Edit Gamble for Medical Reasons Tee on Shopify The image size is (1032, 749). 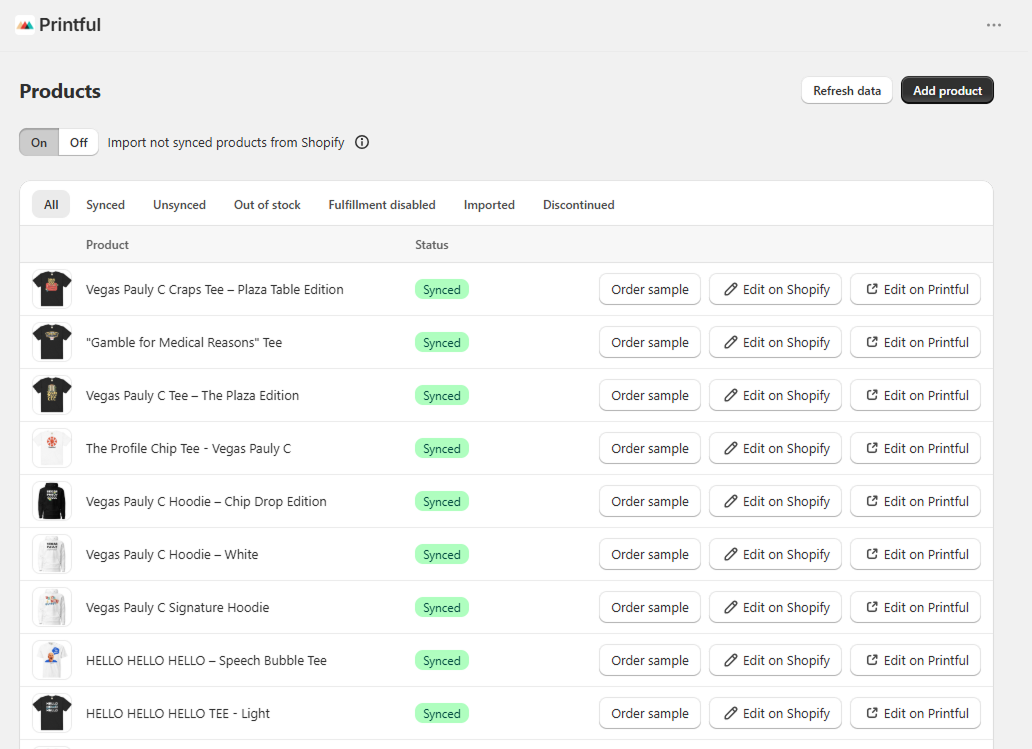(x=775, y=342)
